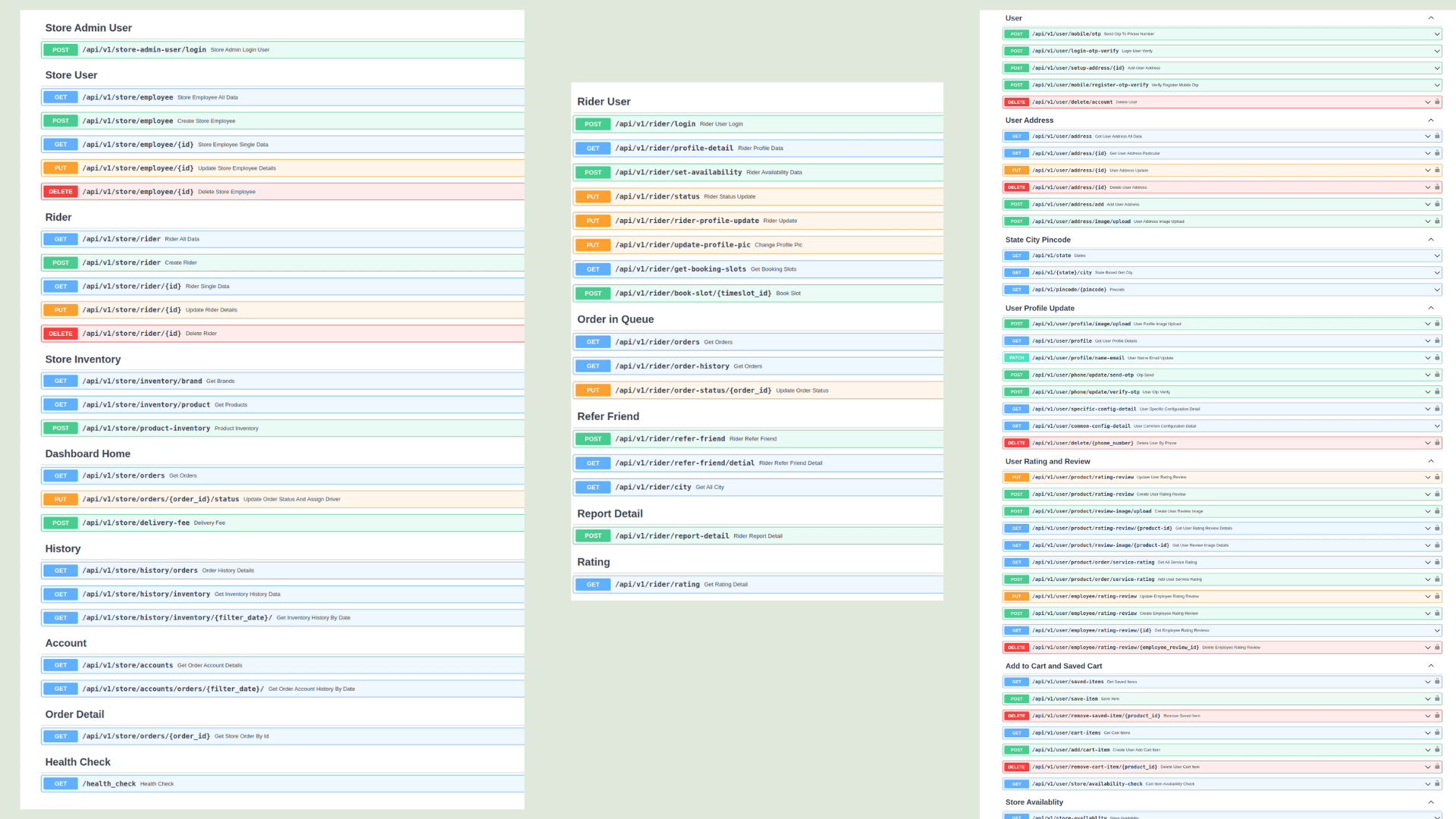Click GET badge for /api/v1/rider/rating
Screen dimensions: 1456x819
593,585
